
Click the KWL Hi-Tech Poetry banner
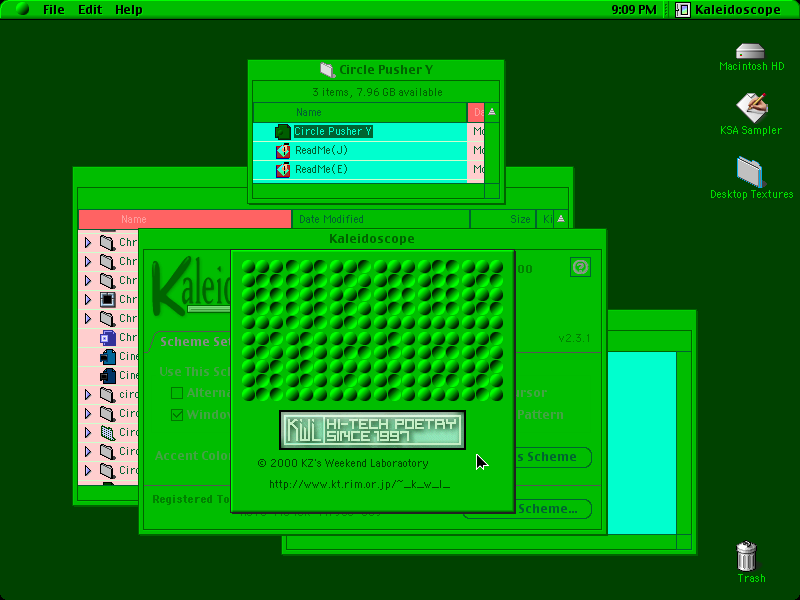[372, 430]
